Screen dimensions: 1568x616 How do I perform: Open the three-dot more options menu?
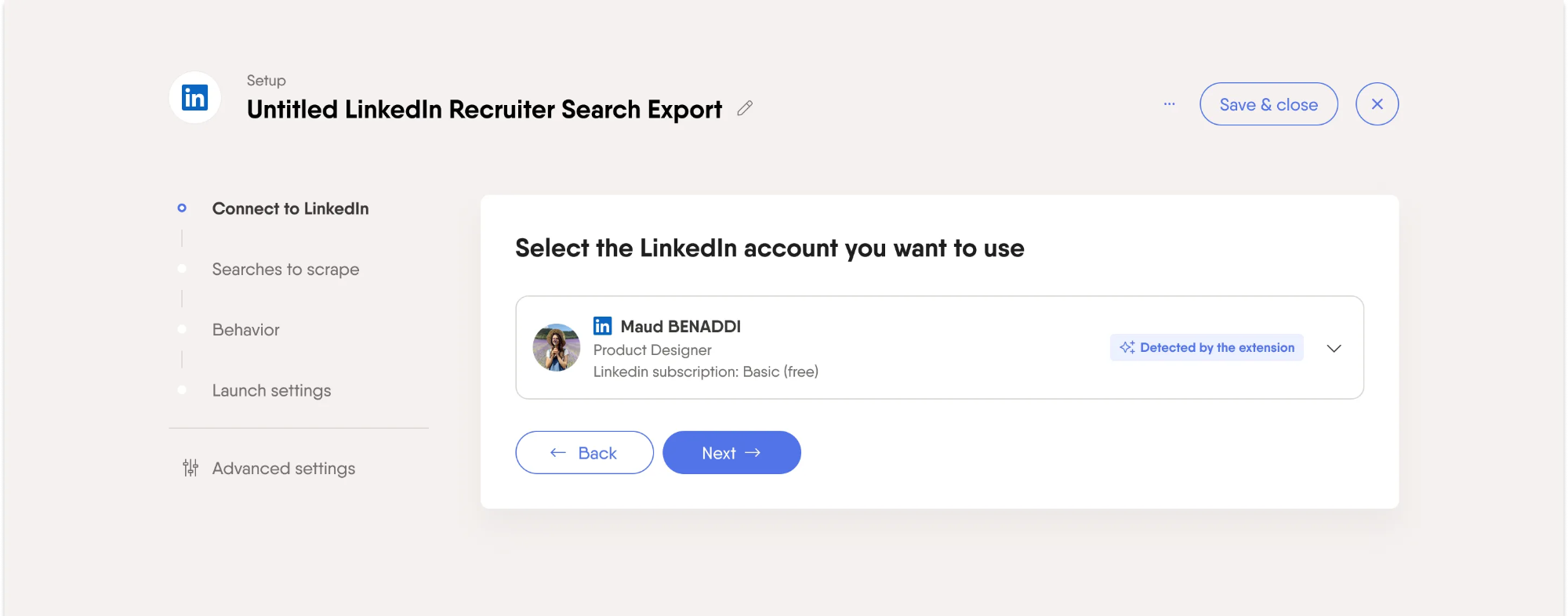point(1169,104)
